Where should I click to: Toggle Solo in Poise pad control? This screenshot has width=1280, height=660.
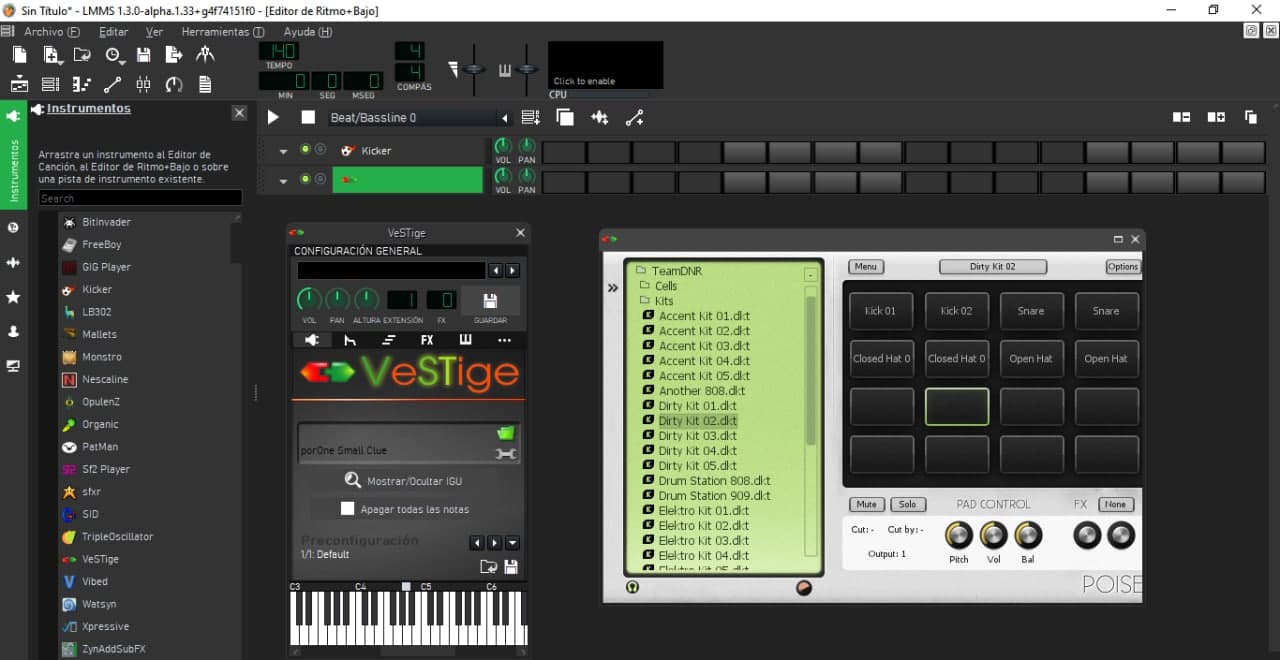[x=907, y=504]
